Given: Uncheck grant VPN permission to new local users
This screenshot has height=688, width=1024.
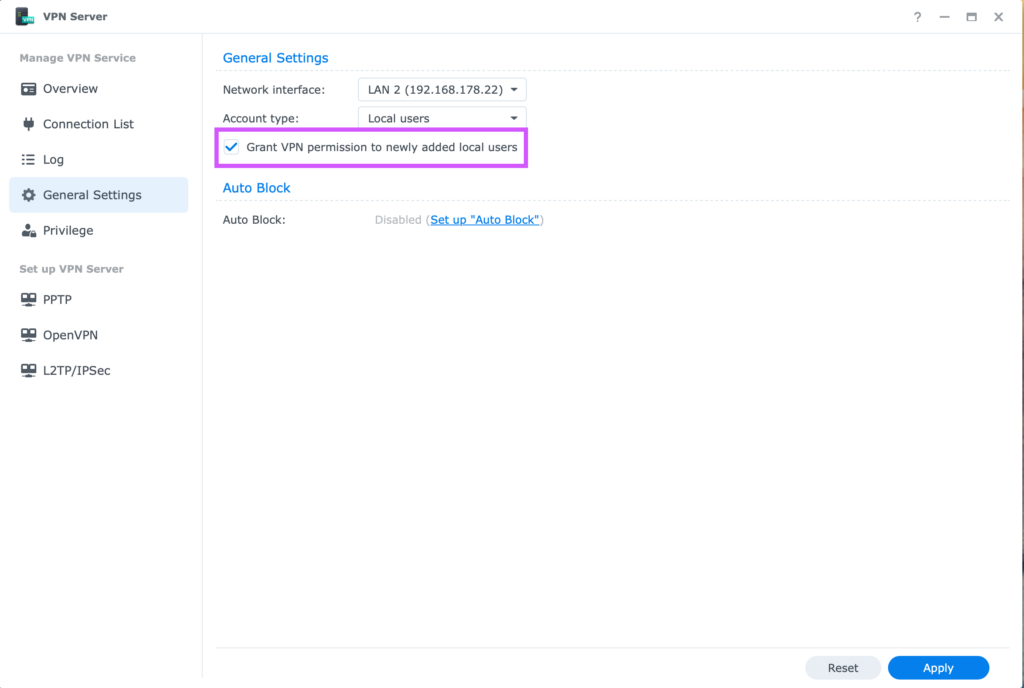Looking at the screenshot, I should click(x=231, y=147).
